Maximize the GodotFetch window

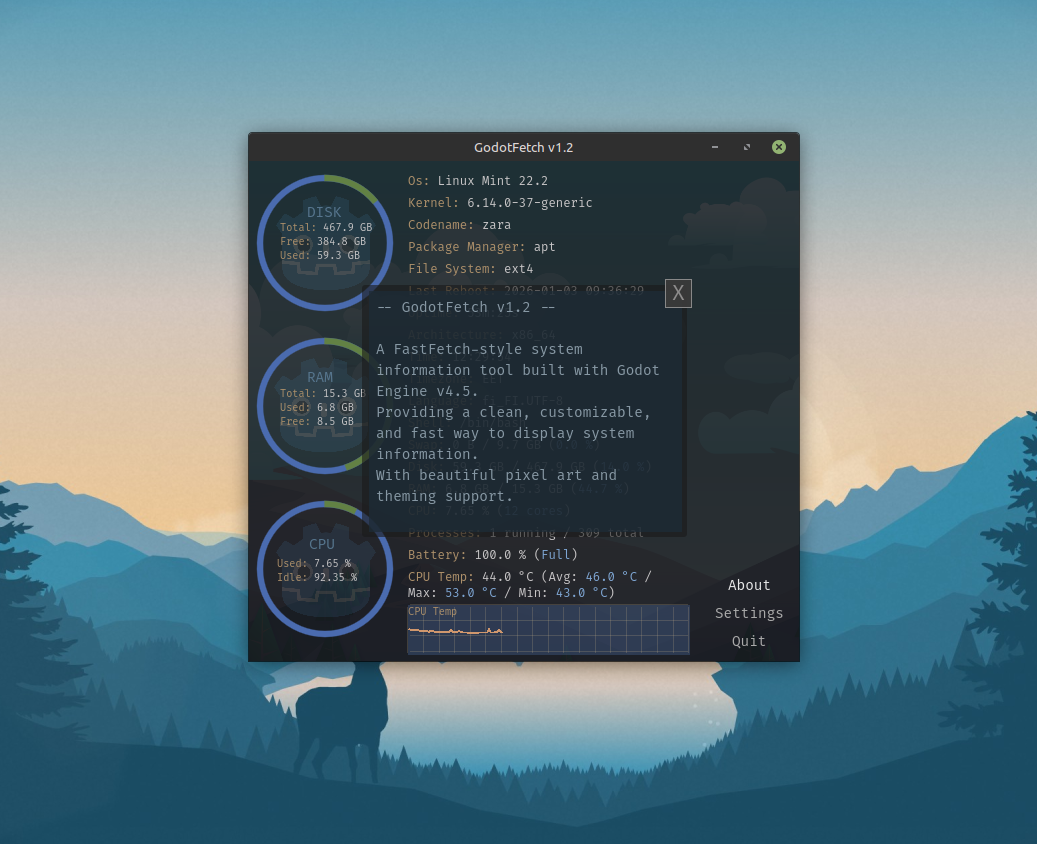point(747,147)
